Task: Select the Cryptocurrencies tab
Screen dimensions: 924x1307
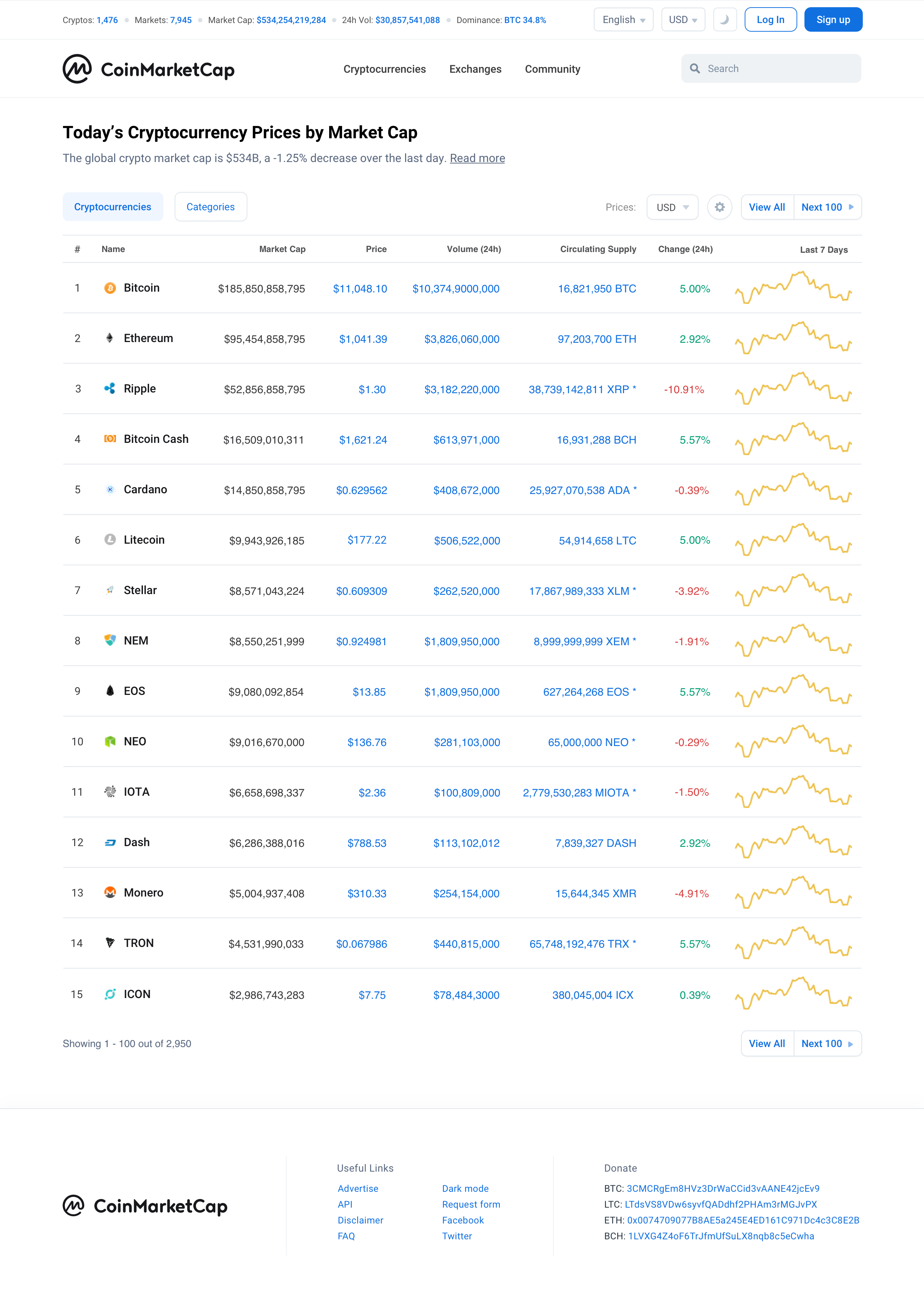Action: coord(113,207)
